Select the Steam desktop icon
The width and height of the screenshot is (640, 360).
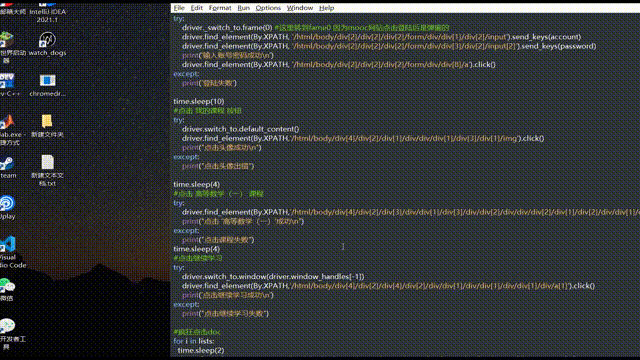(7, 167)
